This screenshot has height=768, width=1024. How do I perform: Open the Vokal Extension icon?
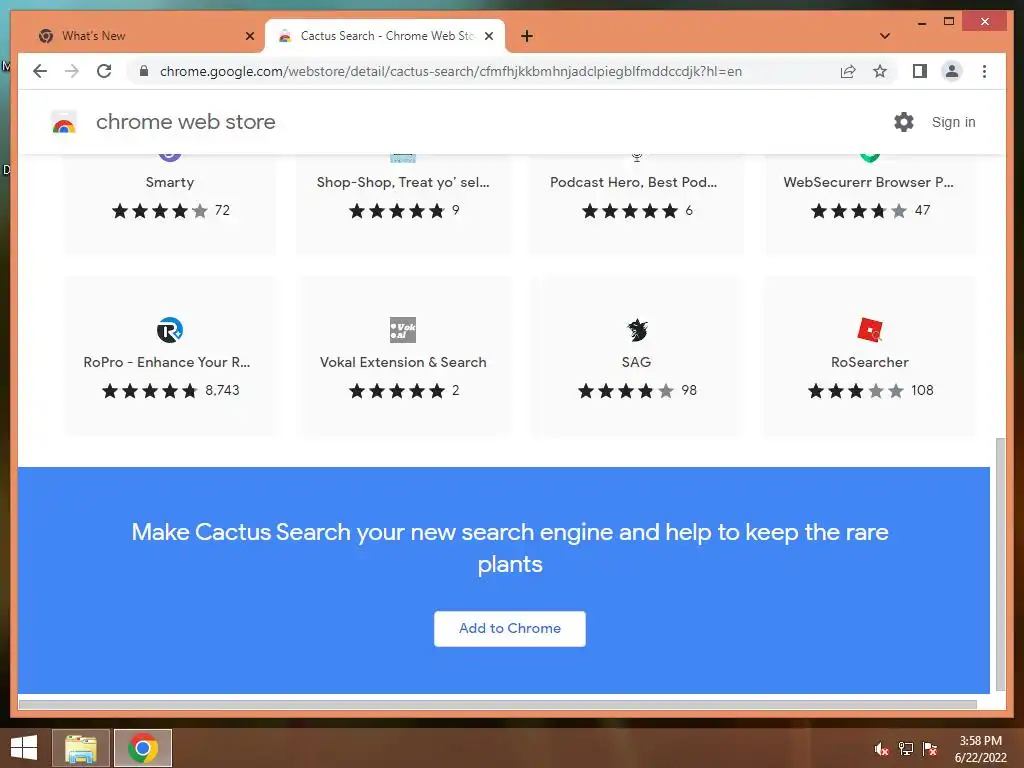pyautogui.click(x=403, y=330)
